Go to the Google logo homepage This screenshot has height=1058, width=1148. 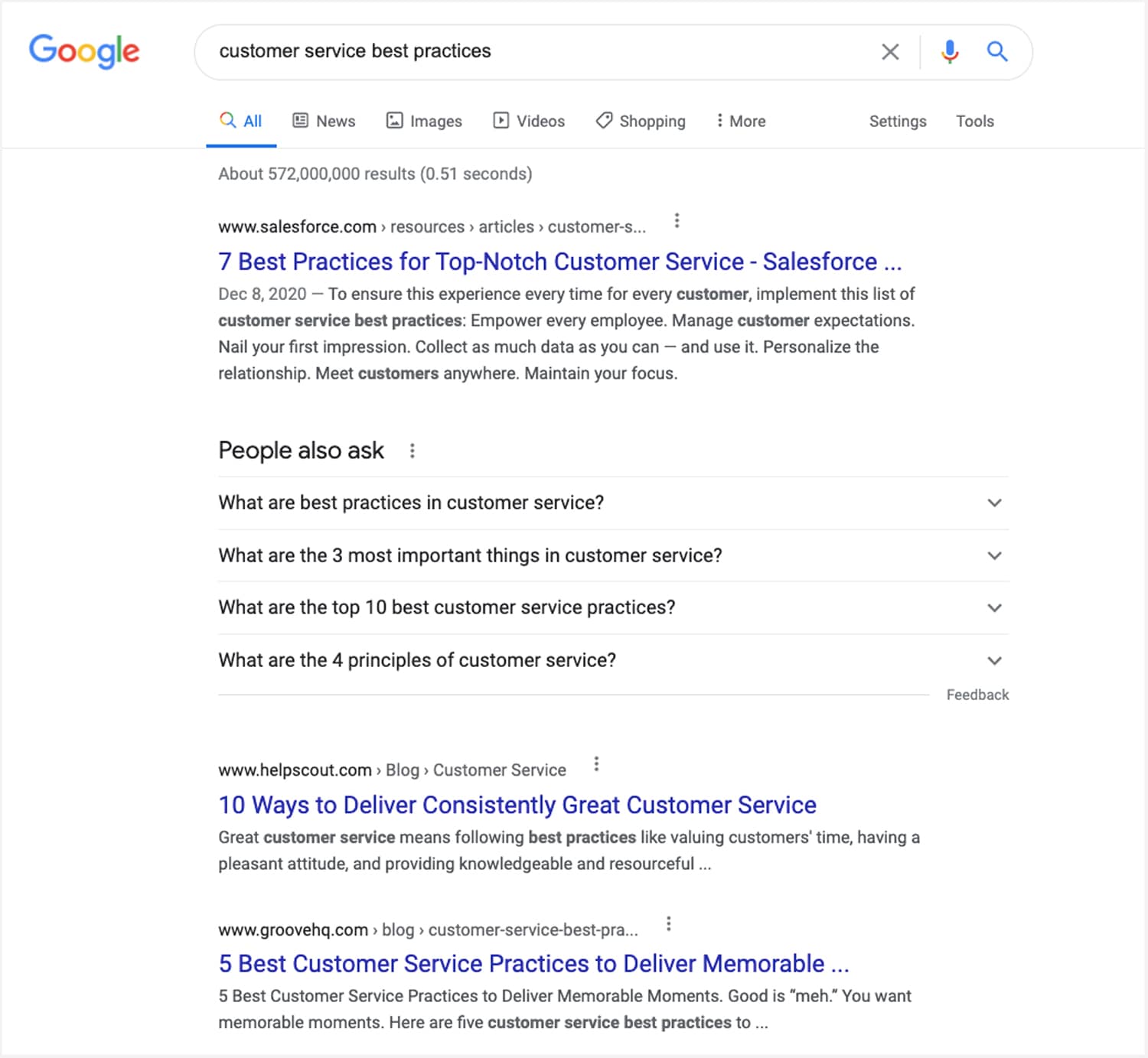(x=84, y=51)
